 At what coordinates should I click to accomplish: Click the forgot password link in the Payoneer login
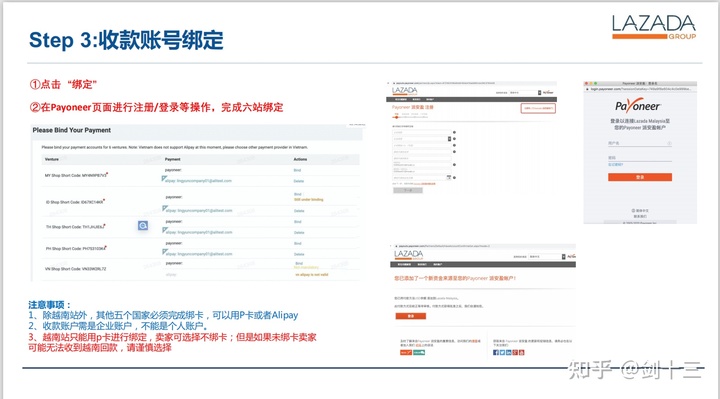point(616,164)
